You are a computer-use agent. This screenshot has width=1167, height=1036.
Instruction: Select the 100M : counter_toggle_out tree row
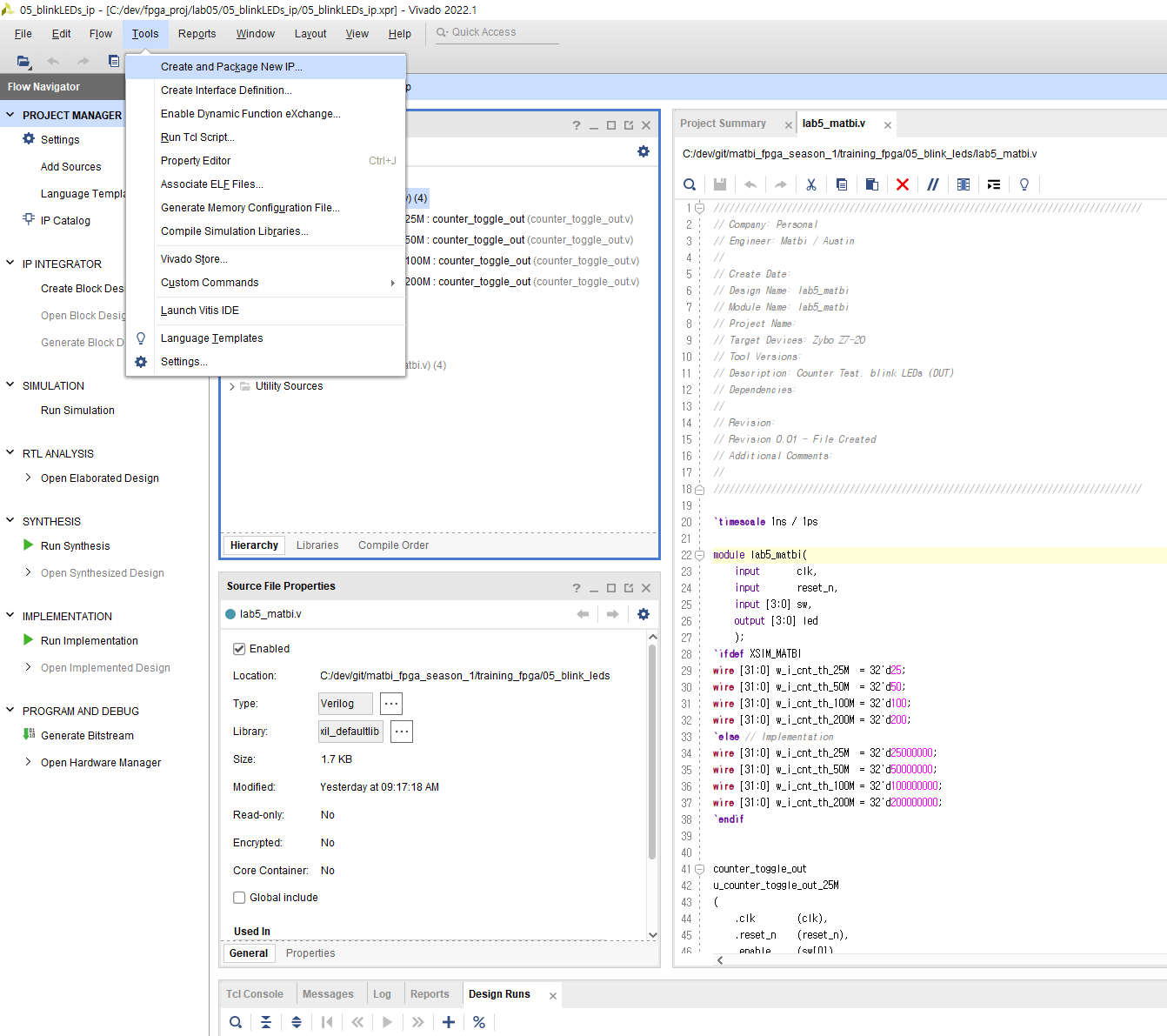coord(523,261)
